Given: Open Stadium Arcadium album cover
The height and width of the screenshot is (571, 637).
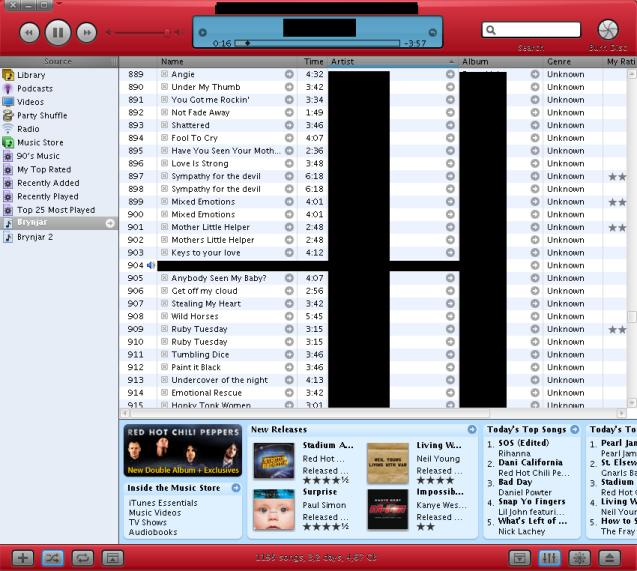Looking at the screenshot, I should coord(274,461).
